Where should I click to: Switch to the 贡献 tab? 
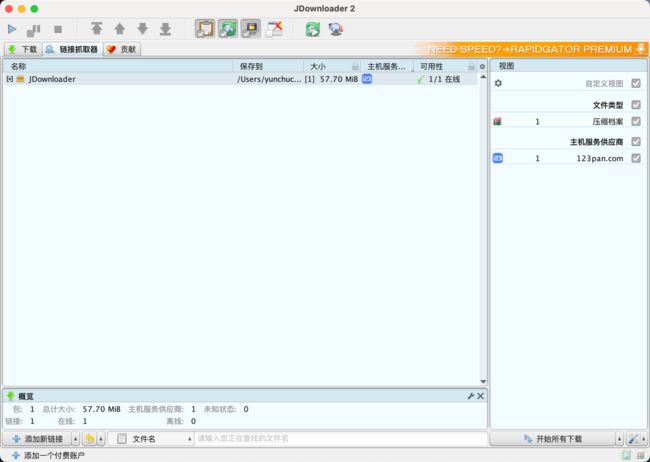click(x=122, y=49)
